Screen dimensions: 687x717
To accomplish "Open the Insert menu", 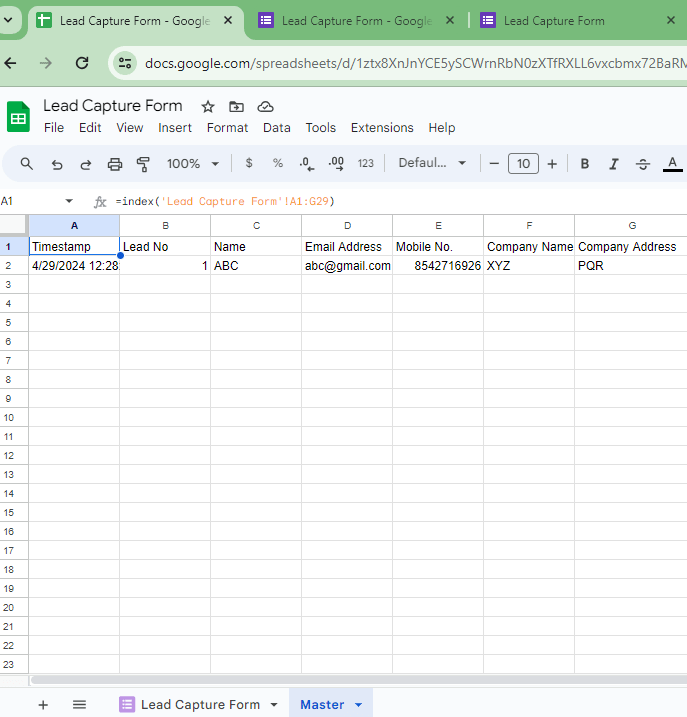I will (175, 128).
